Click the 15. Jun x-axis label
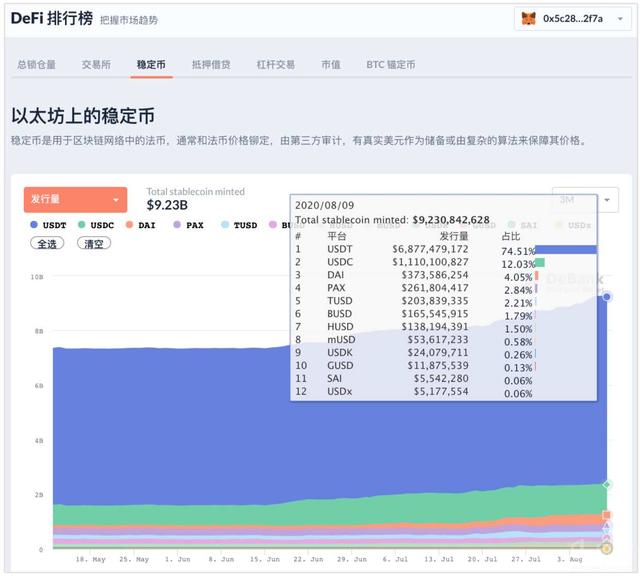Image resolution: width=640 pixels, height=576 pixels. pyautogui.click(x=265, y=559)
